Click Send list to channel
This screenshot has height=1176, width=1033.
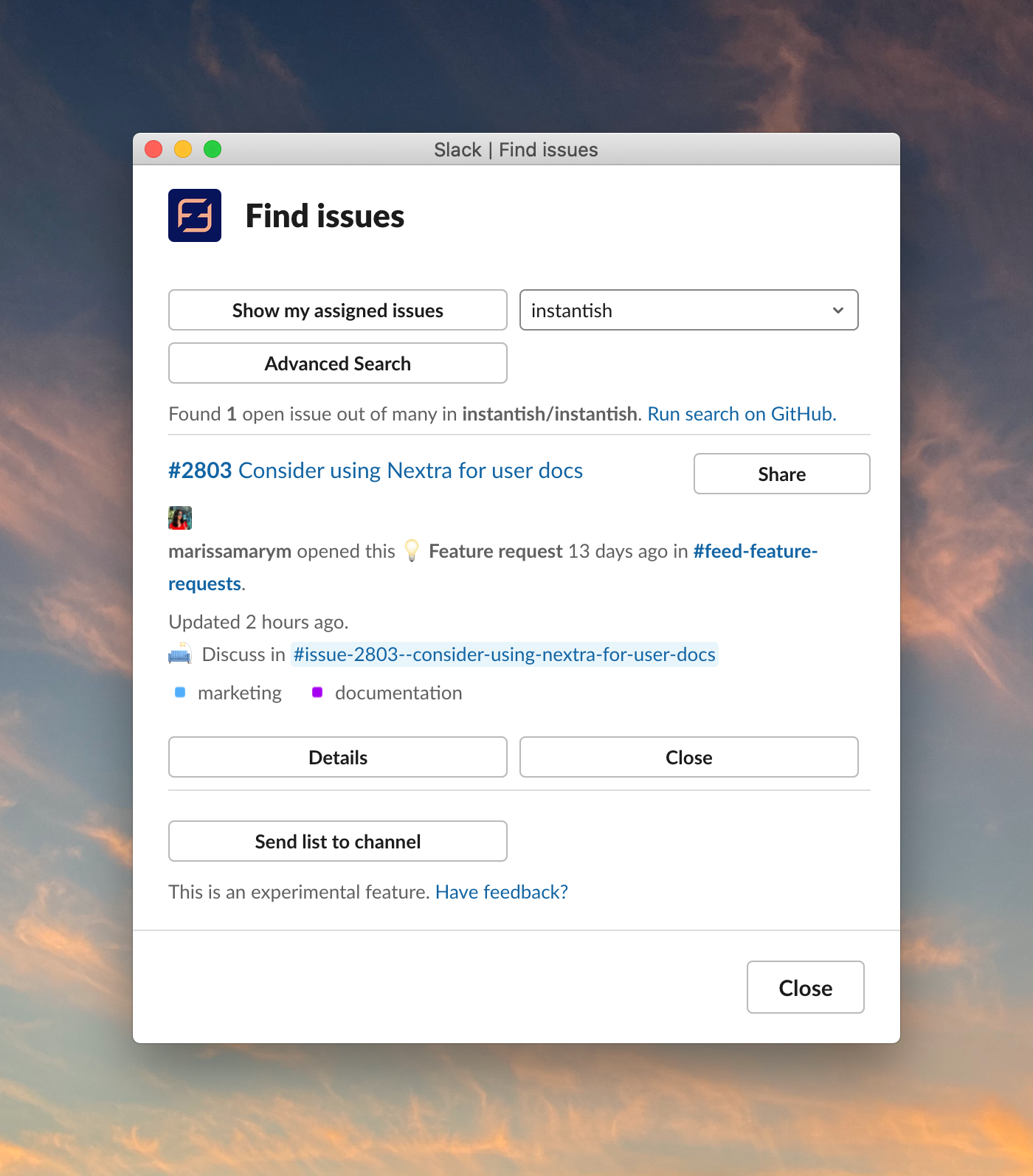coord(338,841)
